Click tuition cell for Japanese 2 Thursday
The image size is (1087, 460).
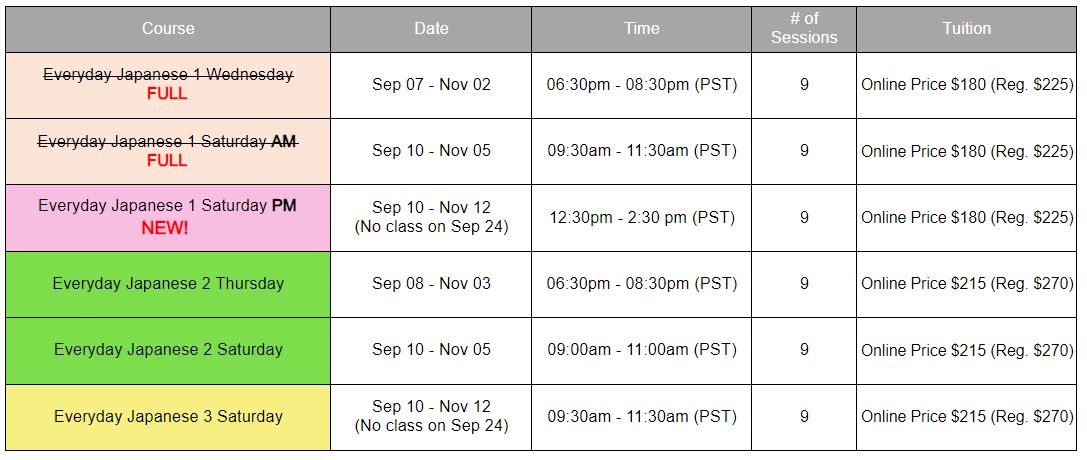click(x=966, y=284)
